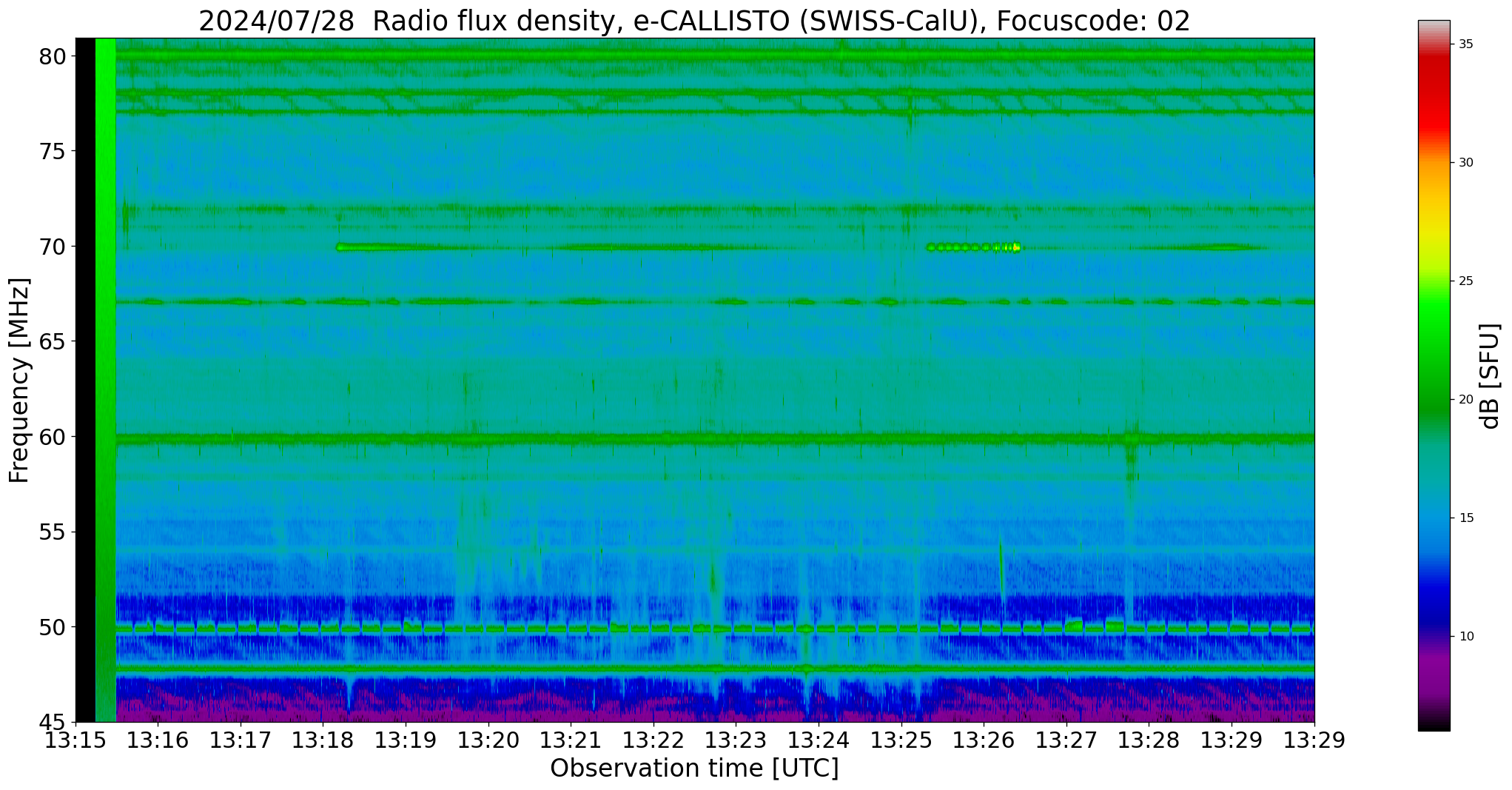
Task: Click the colorbar label dB [SFU]
Action: tap(1490, 376)
